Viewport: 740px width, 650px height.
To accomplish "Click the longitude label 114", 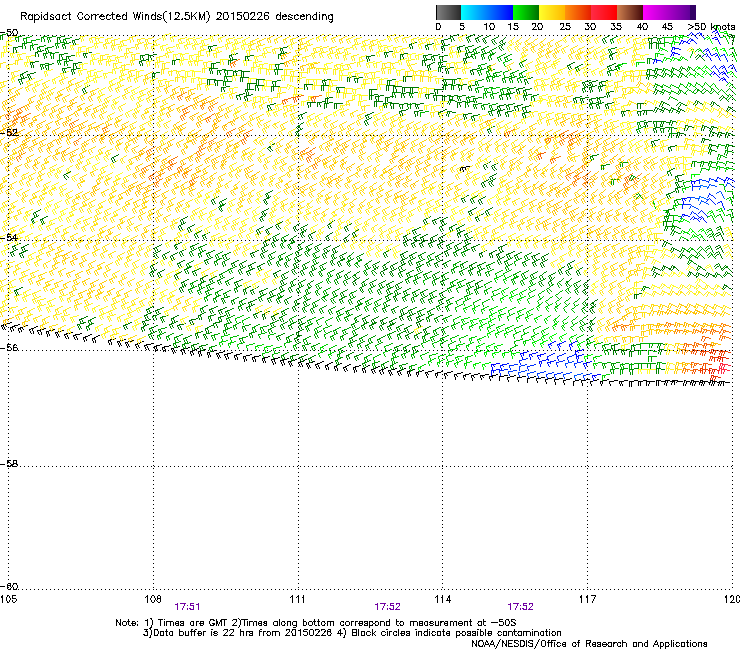I will pos(442,599).
